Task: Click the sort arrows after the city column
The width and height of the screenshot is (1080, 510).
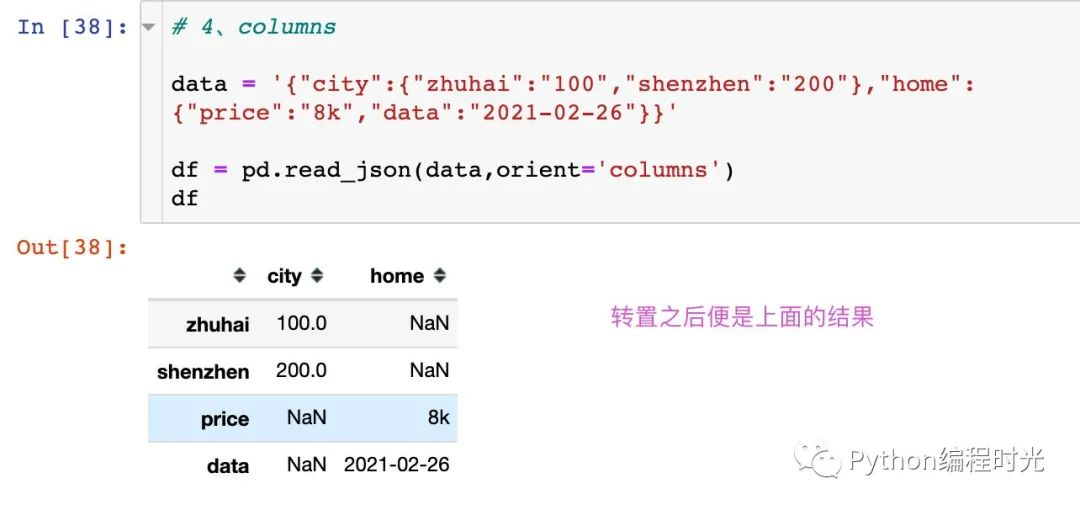Action: [317, 276]
